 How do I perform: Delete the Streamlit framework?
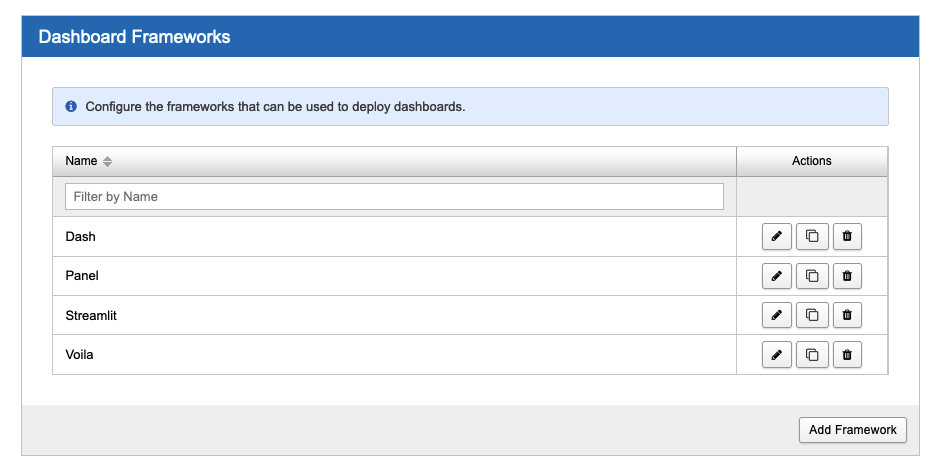tap(847, 315)
